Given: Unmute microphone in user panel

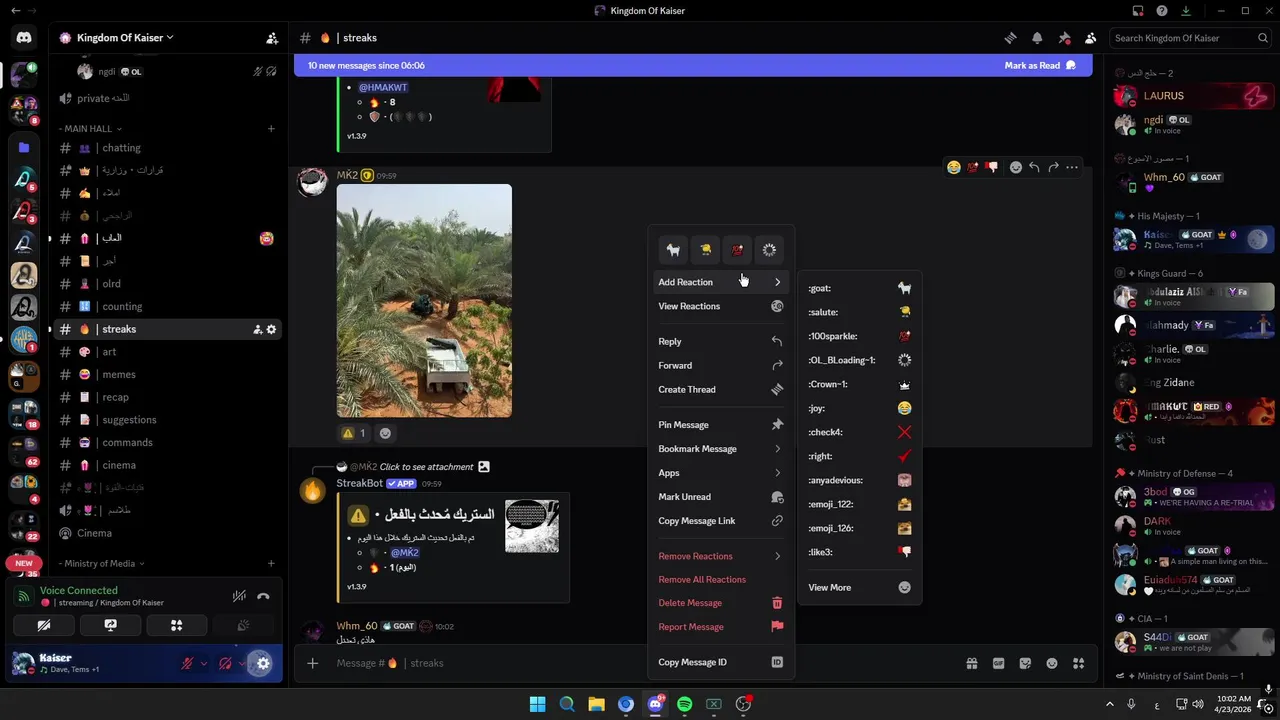Looking at the screenshot, I should pos(187,663).
